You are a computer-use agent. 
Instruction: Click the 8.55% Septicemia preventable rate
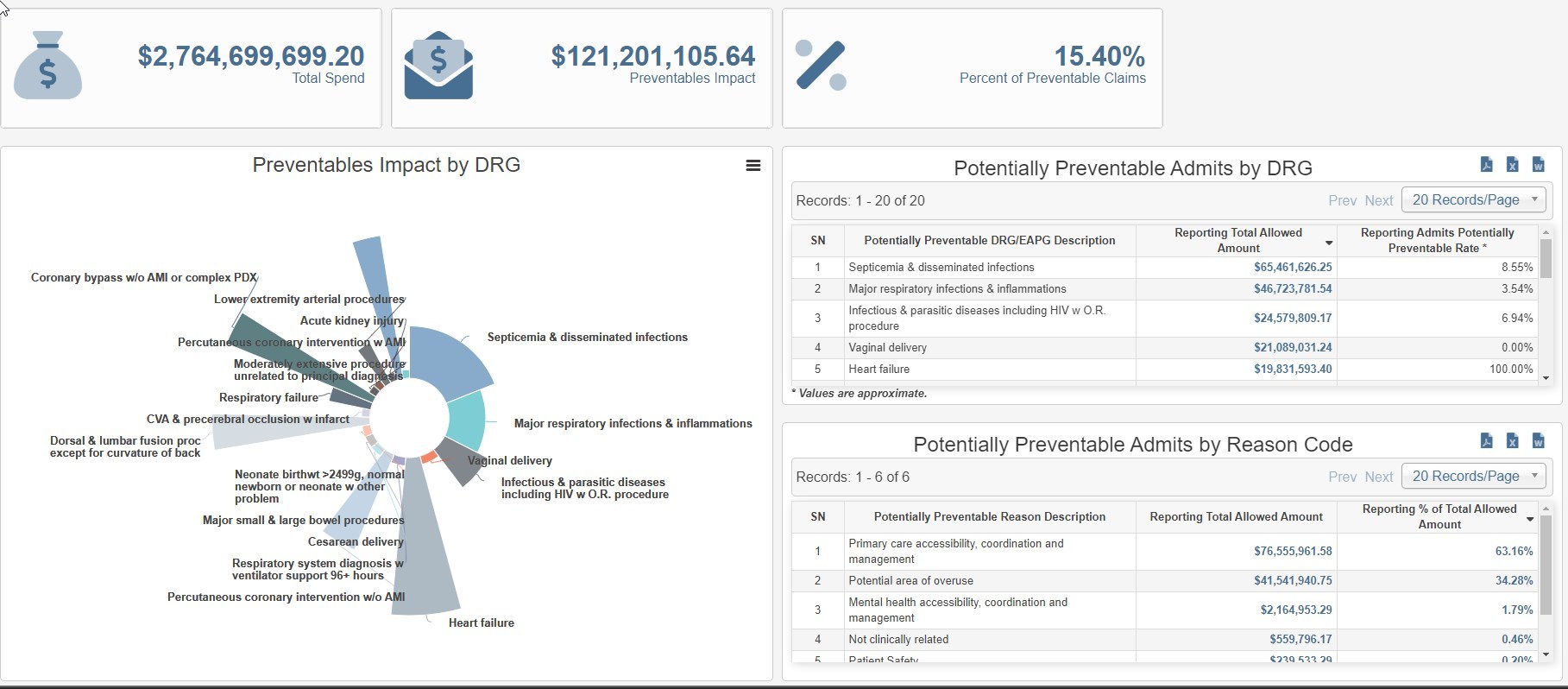click(1517, 268)
